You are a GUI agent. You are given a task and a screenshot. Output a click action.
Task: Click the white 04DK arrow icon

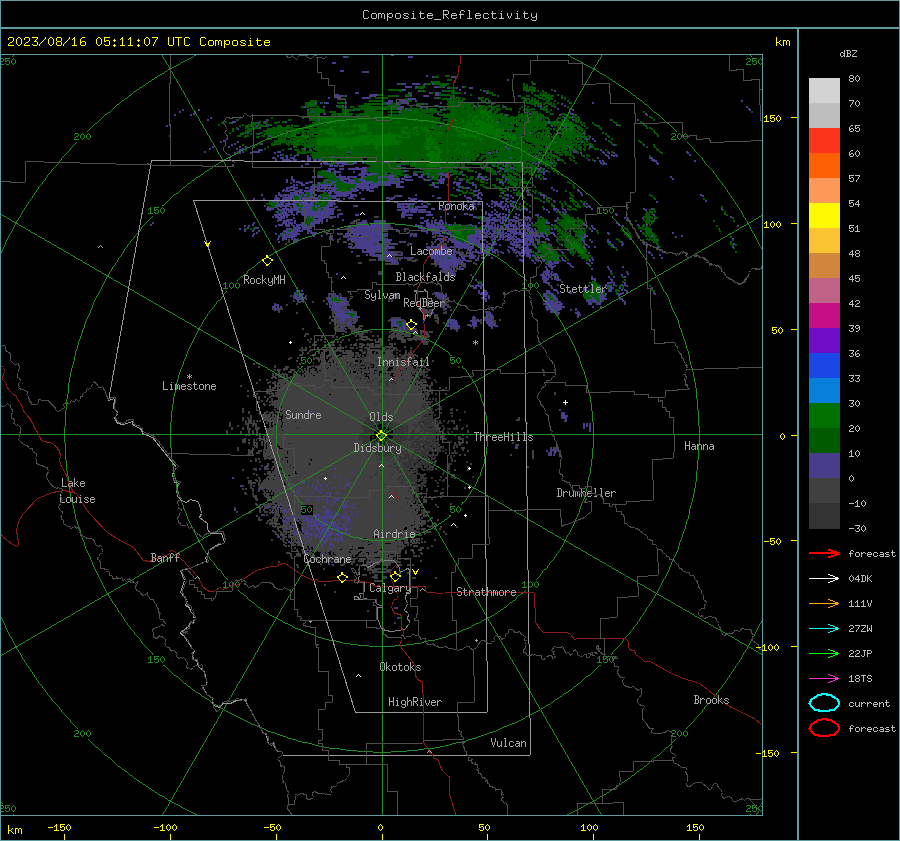click(824, 579)
